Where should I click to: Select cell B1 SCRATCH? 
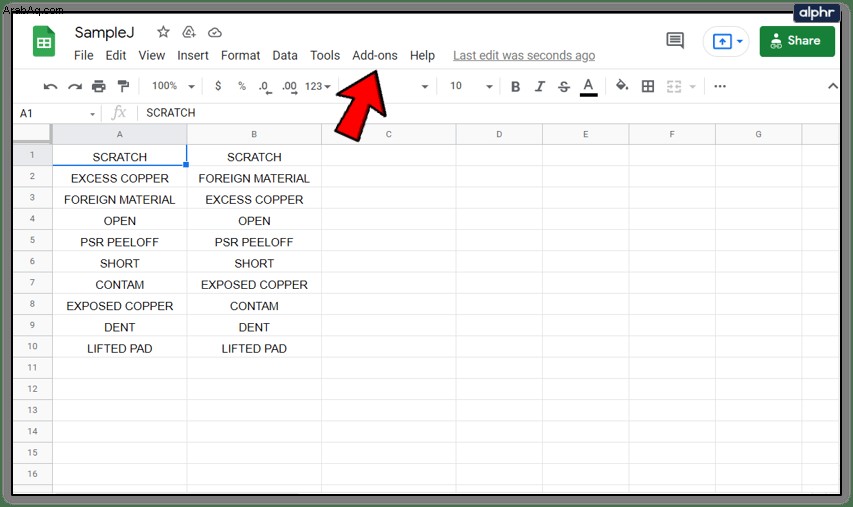(254, 157)
